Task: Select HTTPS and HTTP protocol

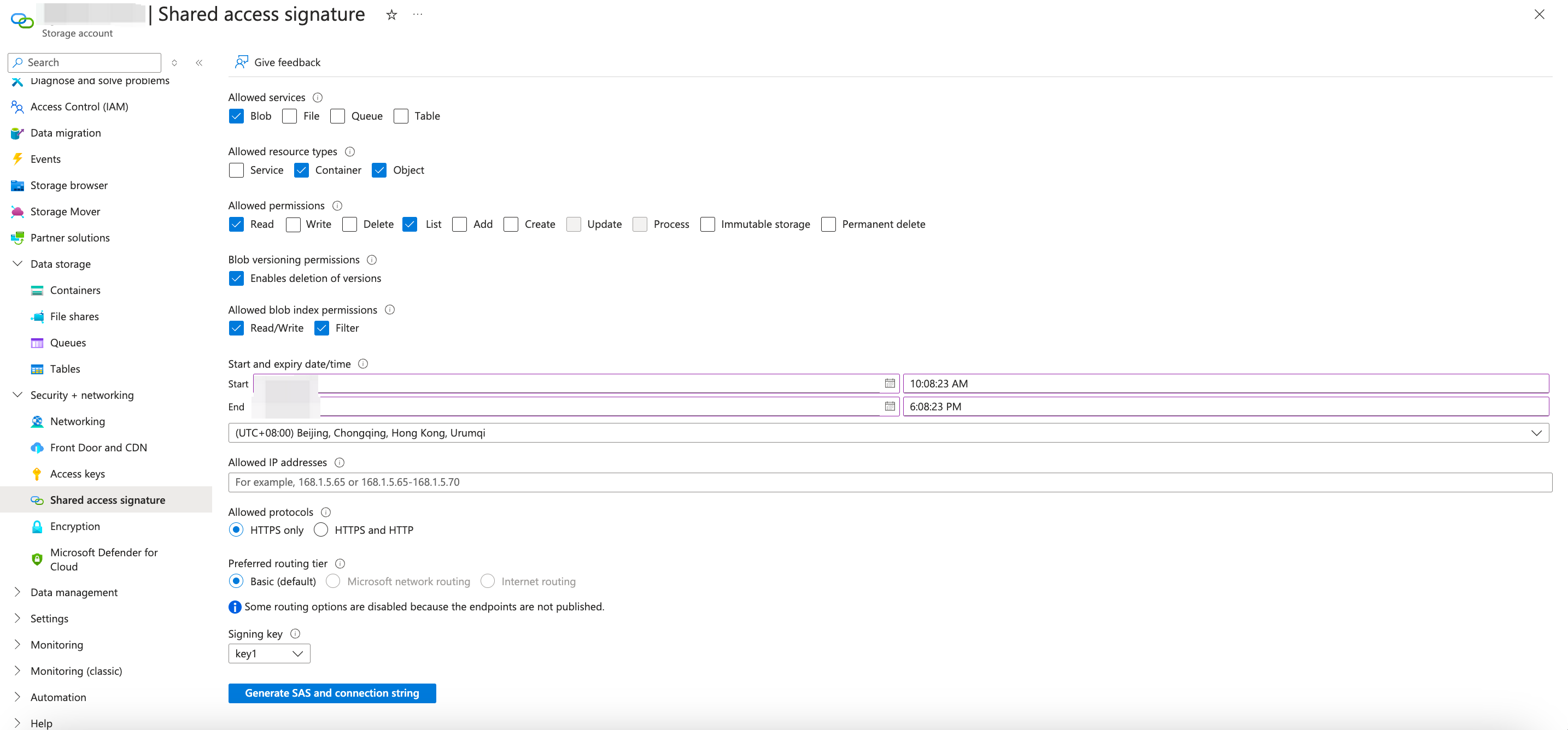Action: pos(321,530)
